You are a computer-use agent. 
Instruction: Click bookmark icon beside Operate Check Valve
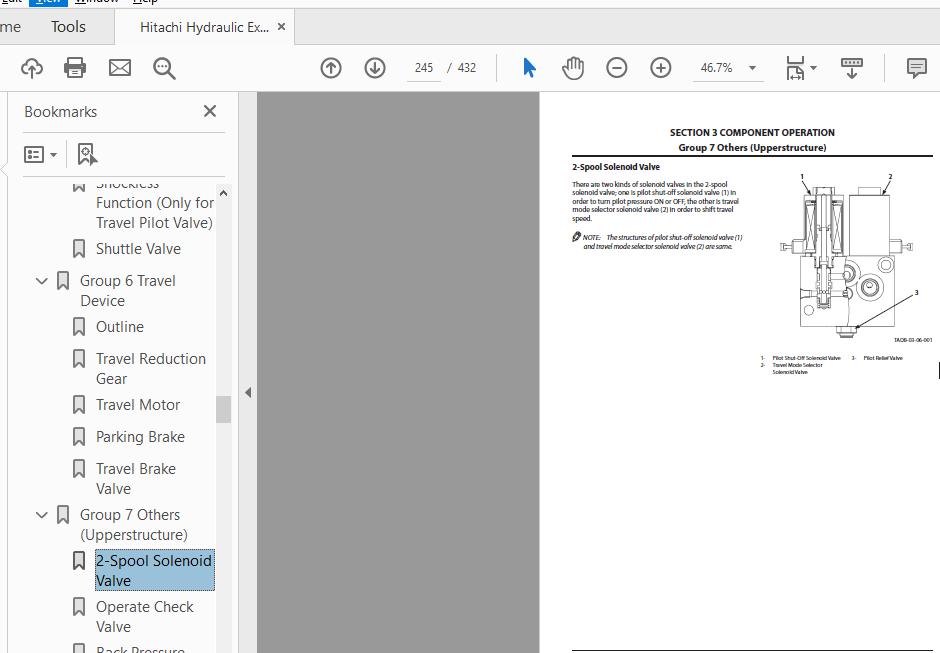tap(79, 607)
